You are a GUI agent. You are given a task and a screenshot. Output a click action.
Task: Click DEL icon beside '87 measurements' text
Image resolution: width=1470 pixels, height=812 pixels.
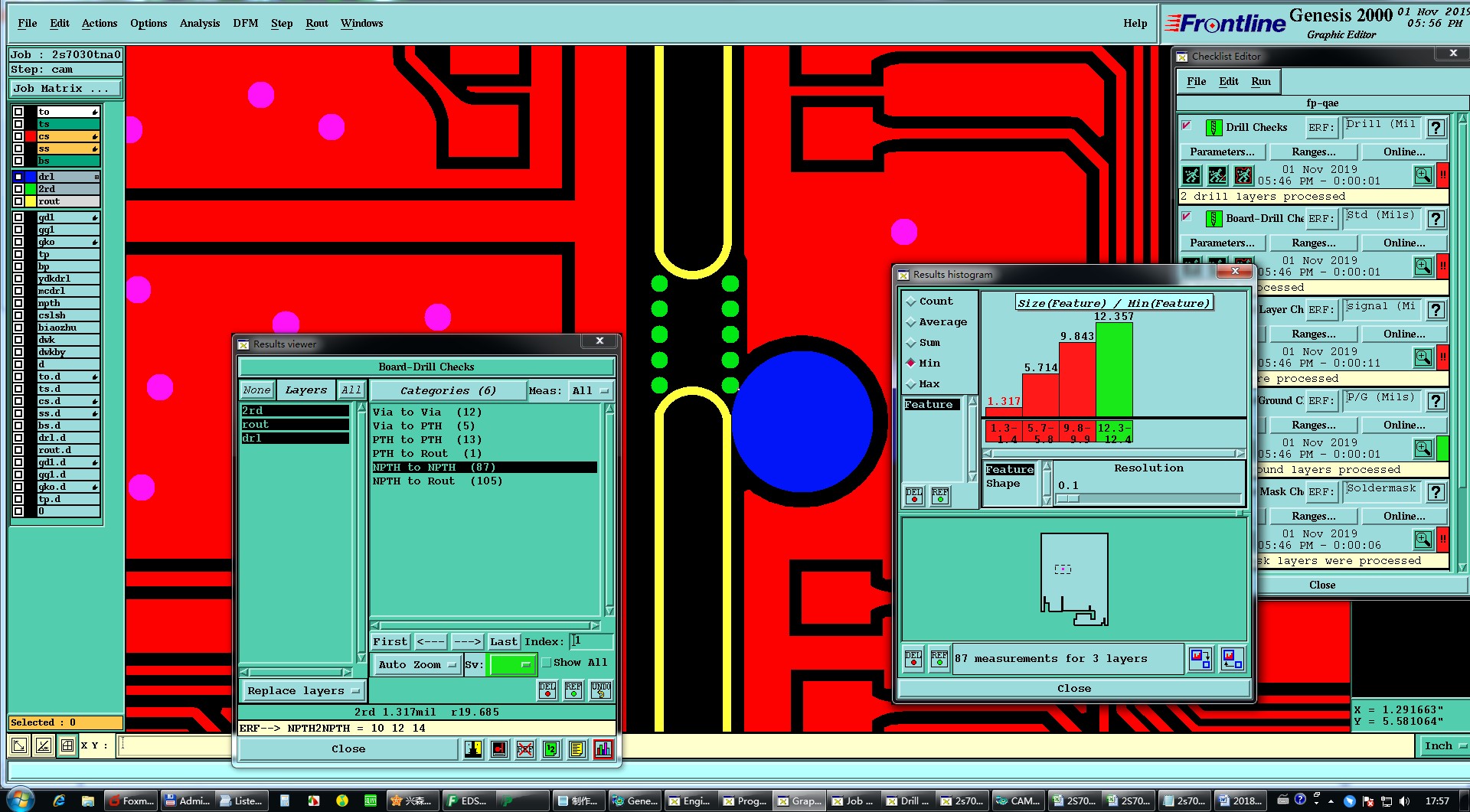point(913,659)
